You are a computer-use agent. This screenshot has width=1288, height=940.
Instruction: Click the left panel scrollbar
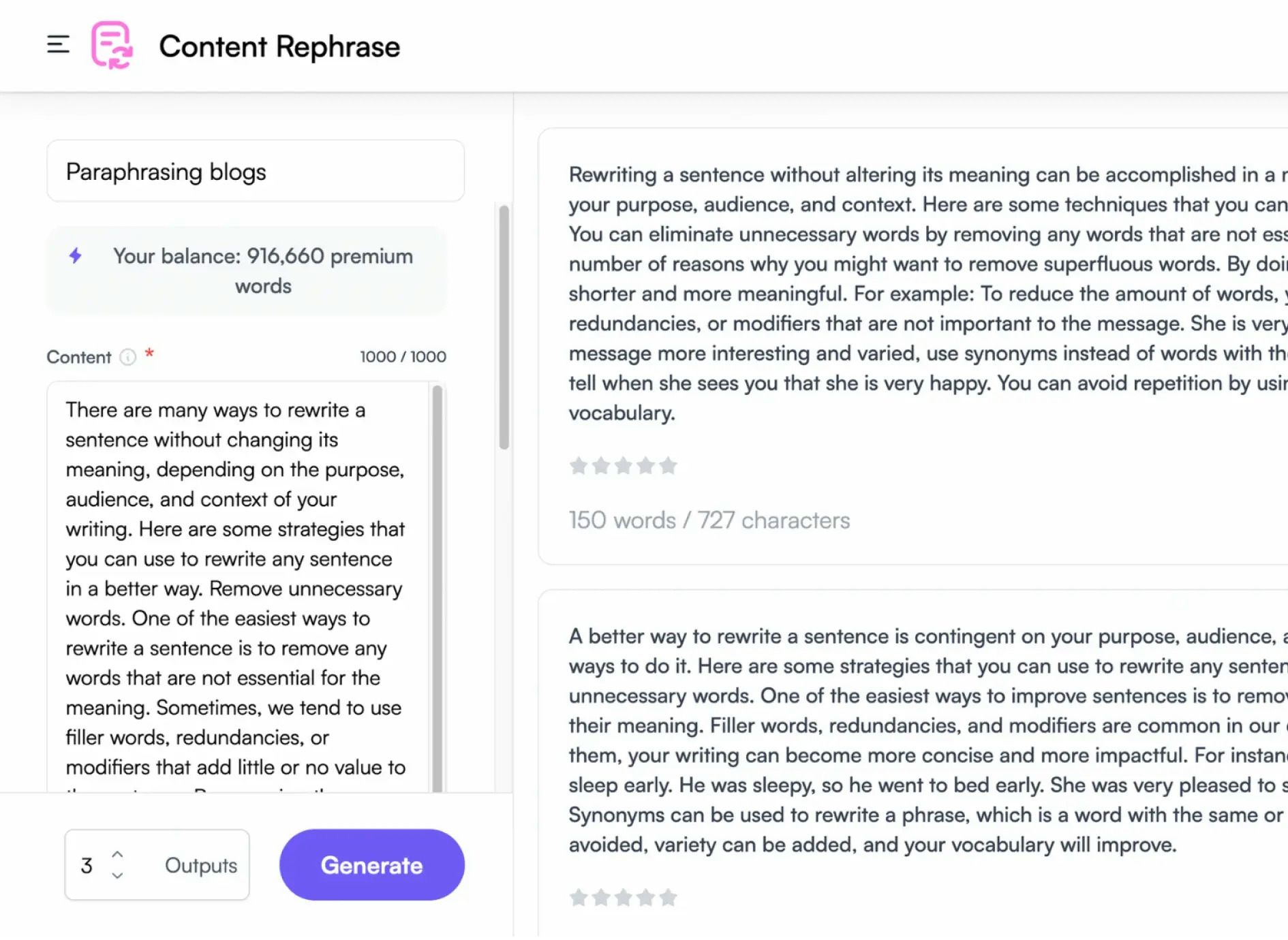pos(504,327)
